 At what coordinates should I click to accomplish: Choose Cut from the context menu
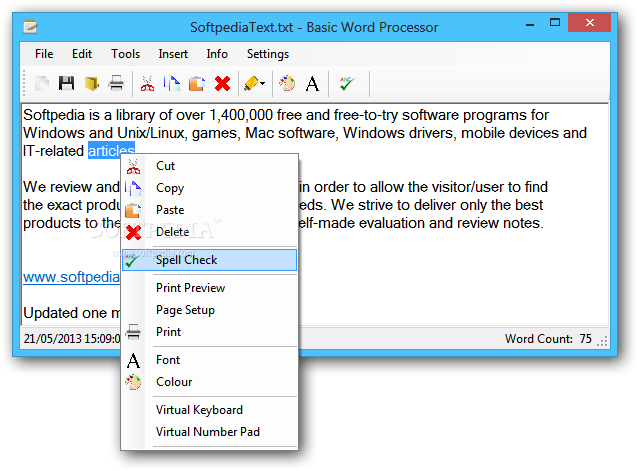[x=210, y=166]
